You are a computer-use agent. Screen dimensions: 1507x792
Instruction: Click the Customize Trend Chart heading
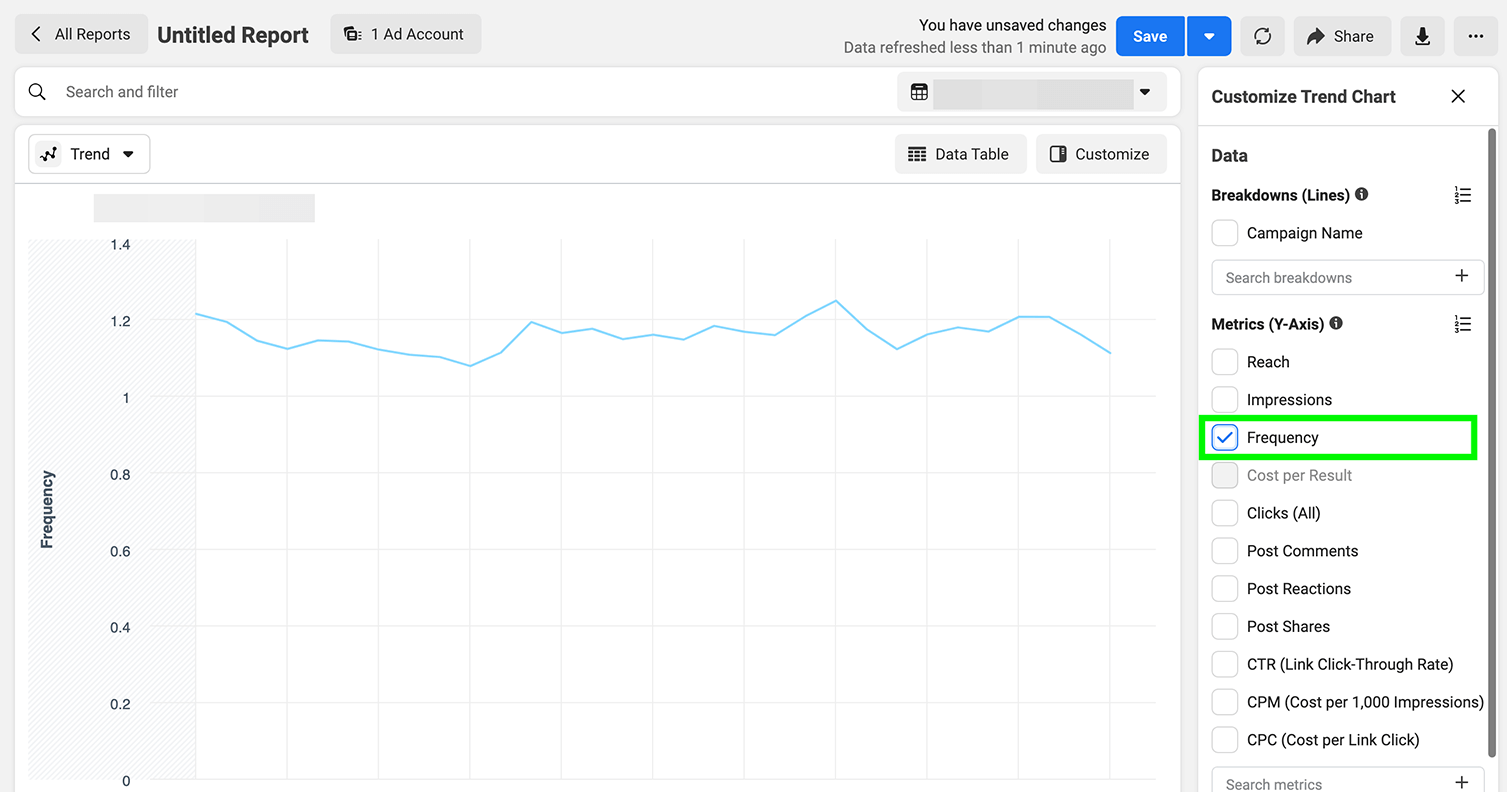coord(1303,97)
